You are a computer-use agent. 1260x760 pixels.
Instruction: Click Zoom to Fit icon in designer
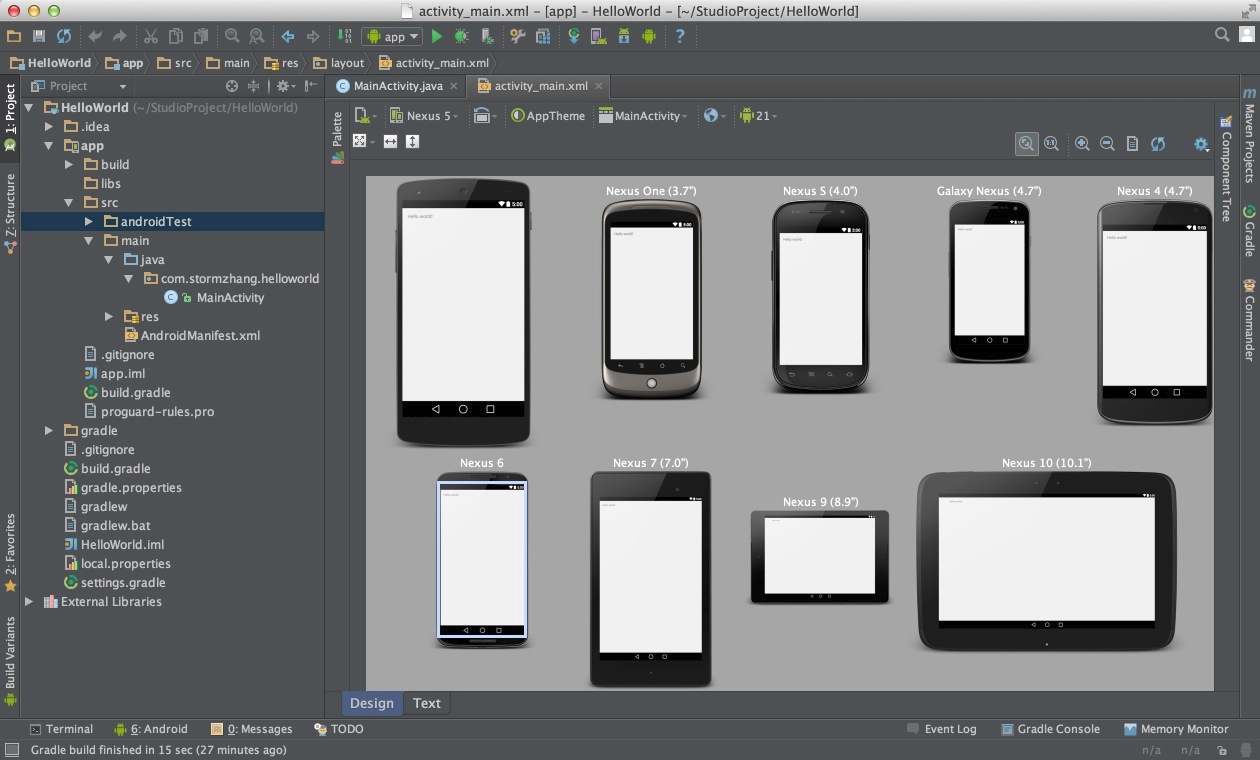pos(1026,143)
